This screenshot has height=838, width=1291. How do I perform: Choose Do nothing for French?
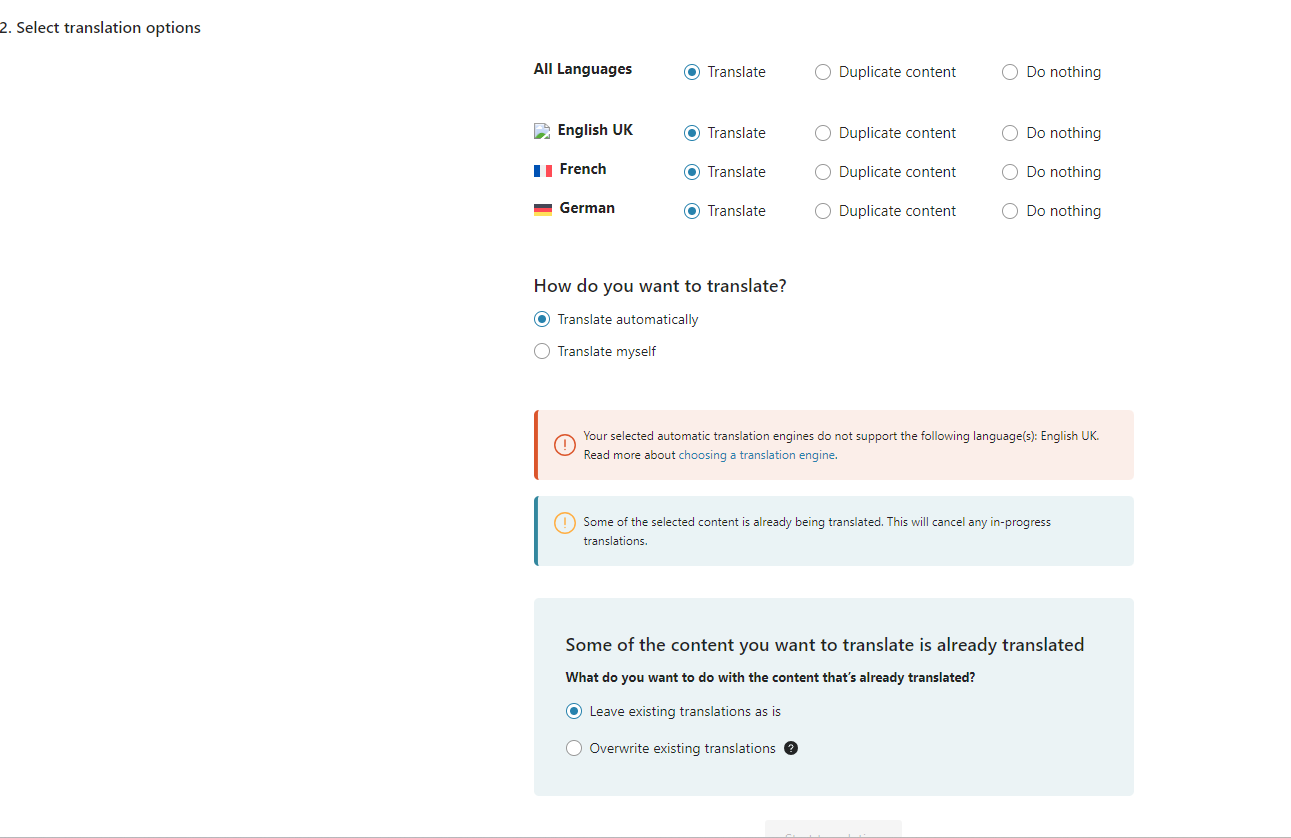(x=1010, y=172)
